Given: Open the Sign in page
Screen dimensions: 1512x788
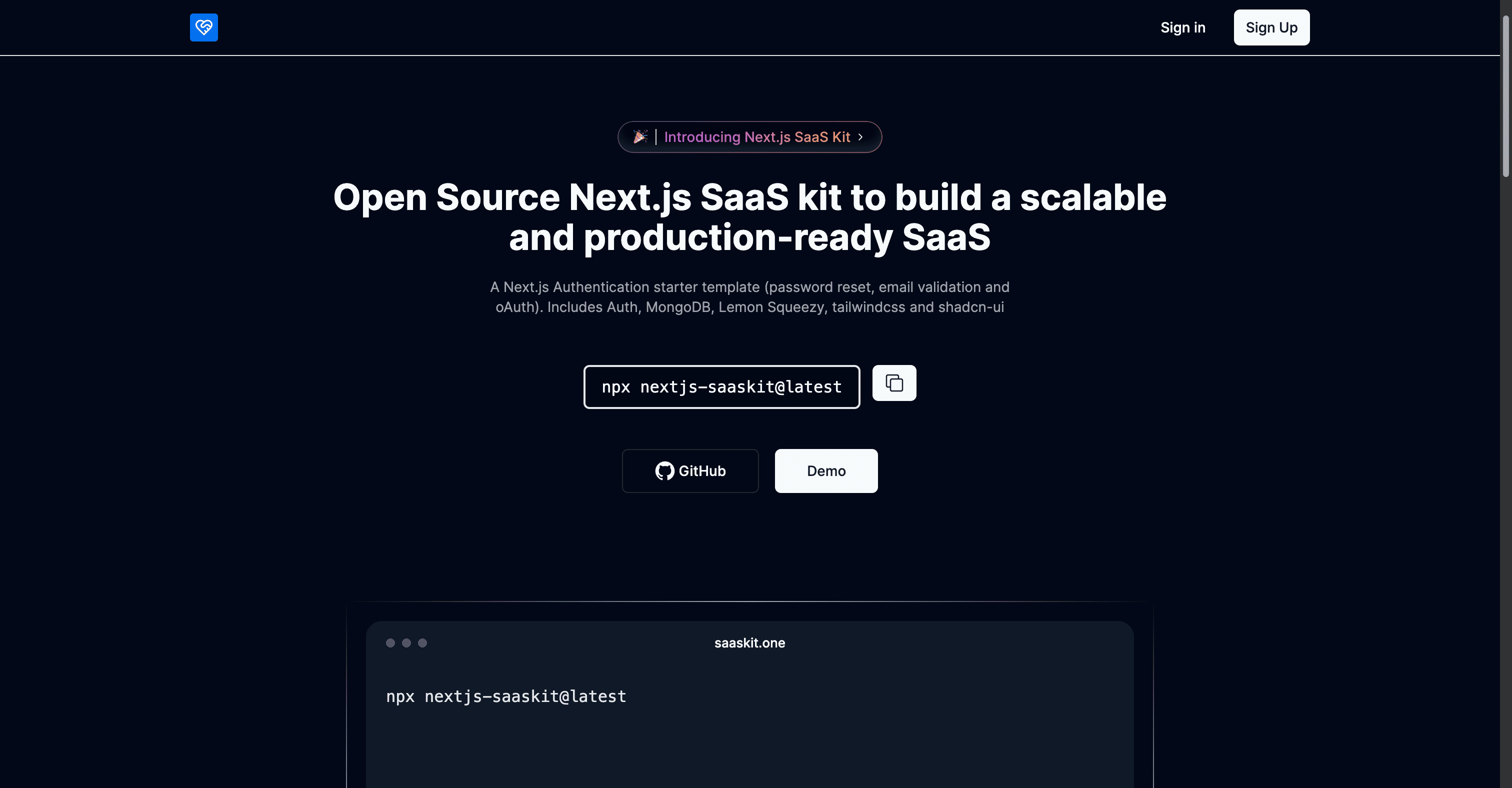Looking at the screenshot, I should pos(1182,27).
